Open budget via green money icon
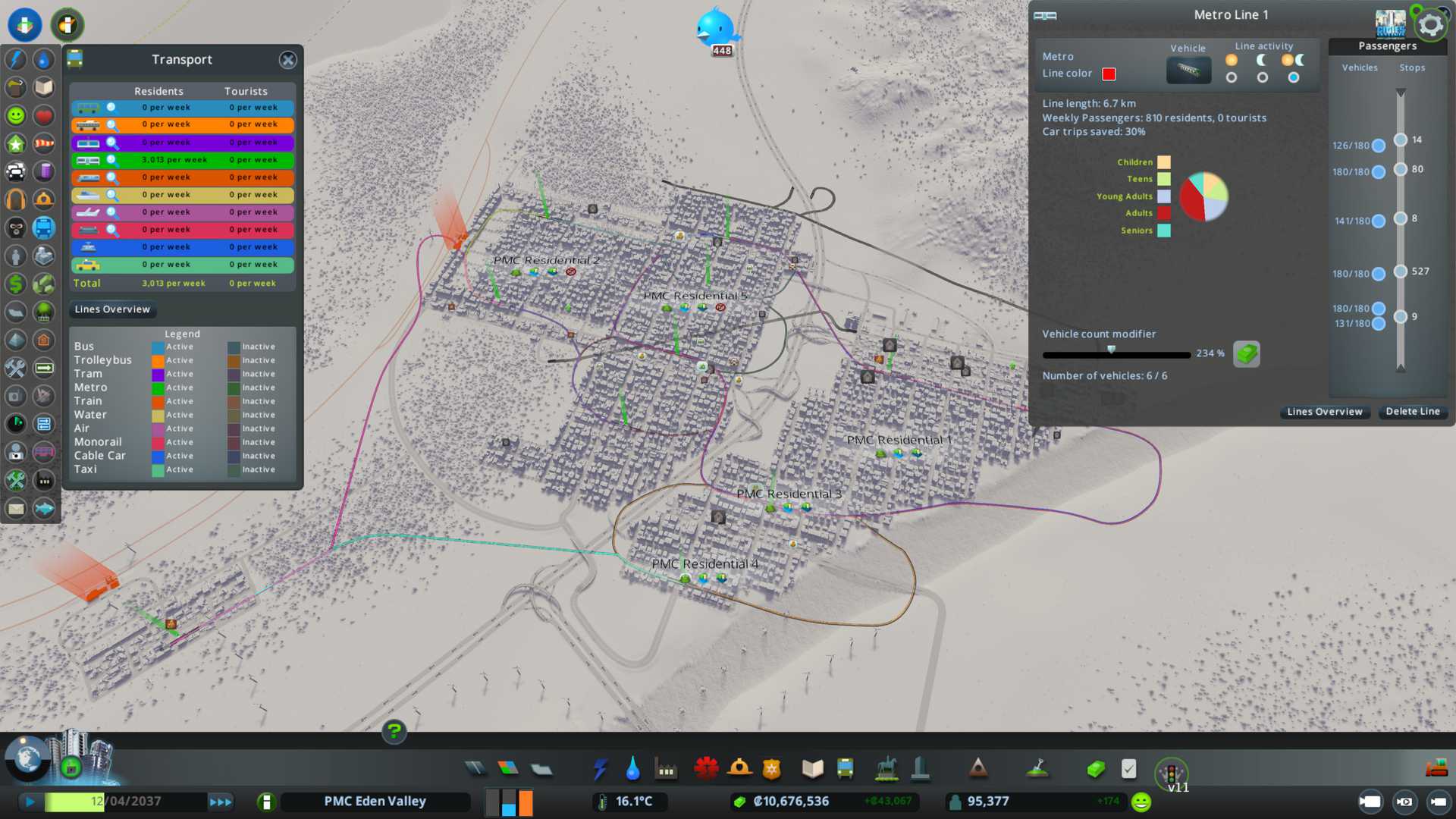The height and width of the screenshot is (819, 1456). click(x=1246, y=354)
